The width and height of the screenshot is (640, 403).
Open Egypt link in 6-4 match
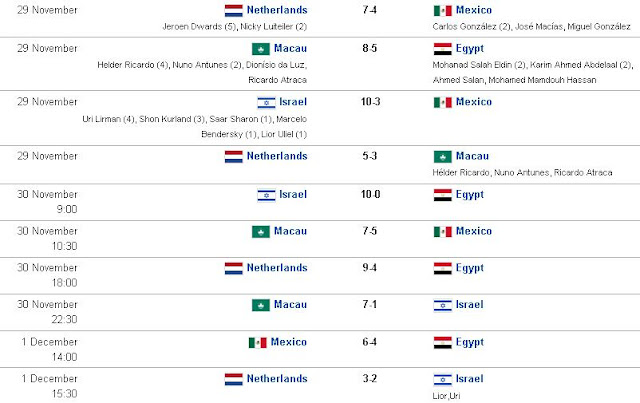coord(469,343)
